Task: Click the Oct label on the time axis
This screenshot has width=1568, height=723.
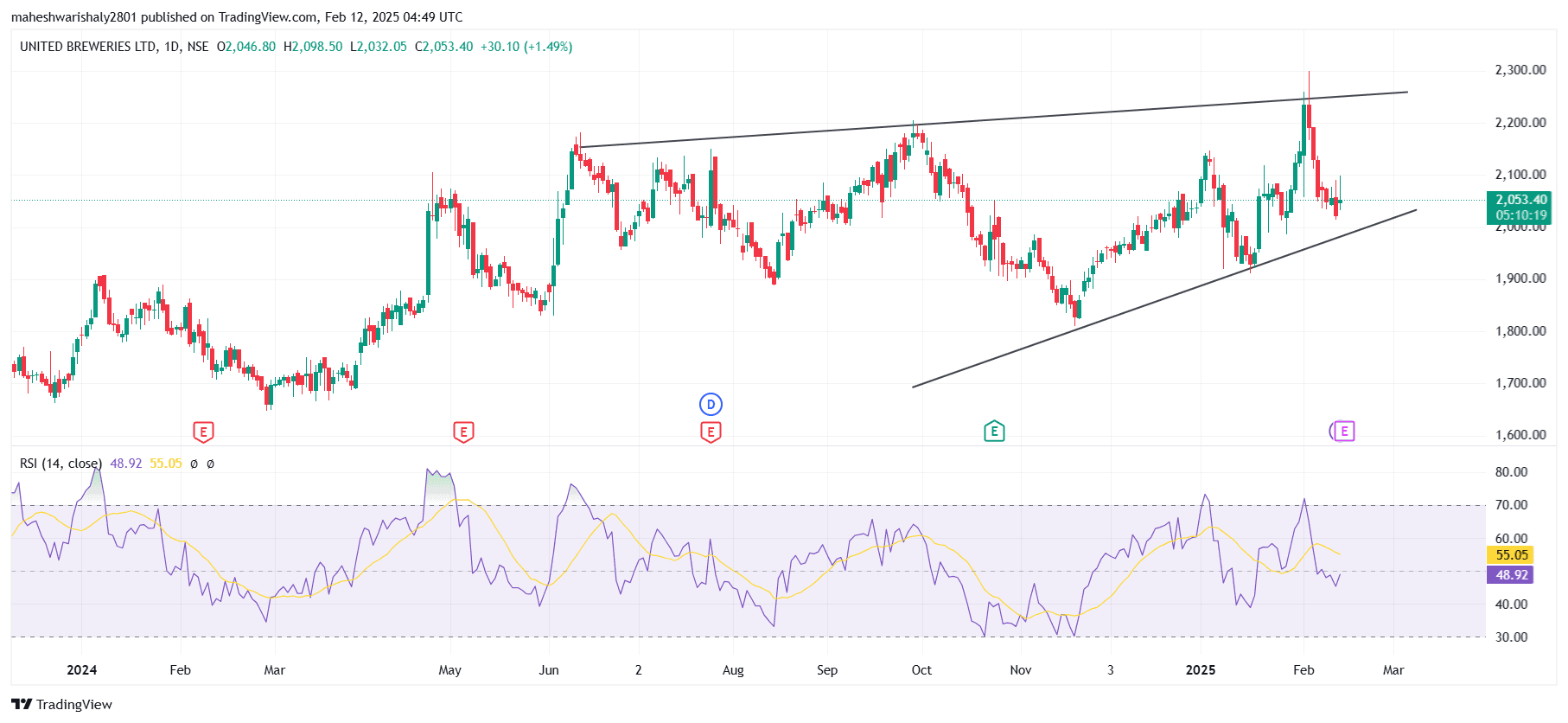Action: click(x=921, y=670)
